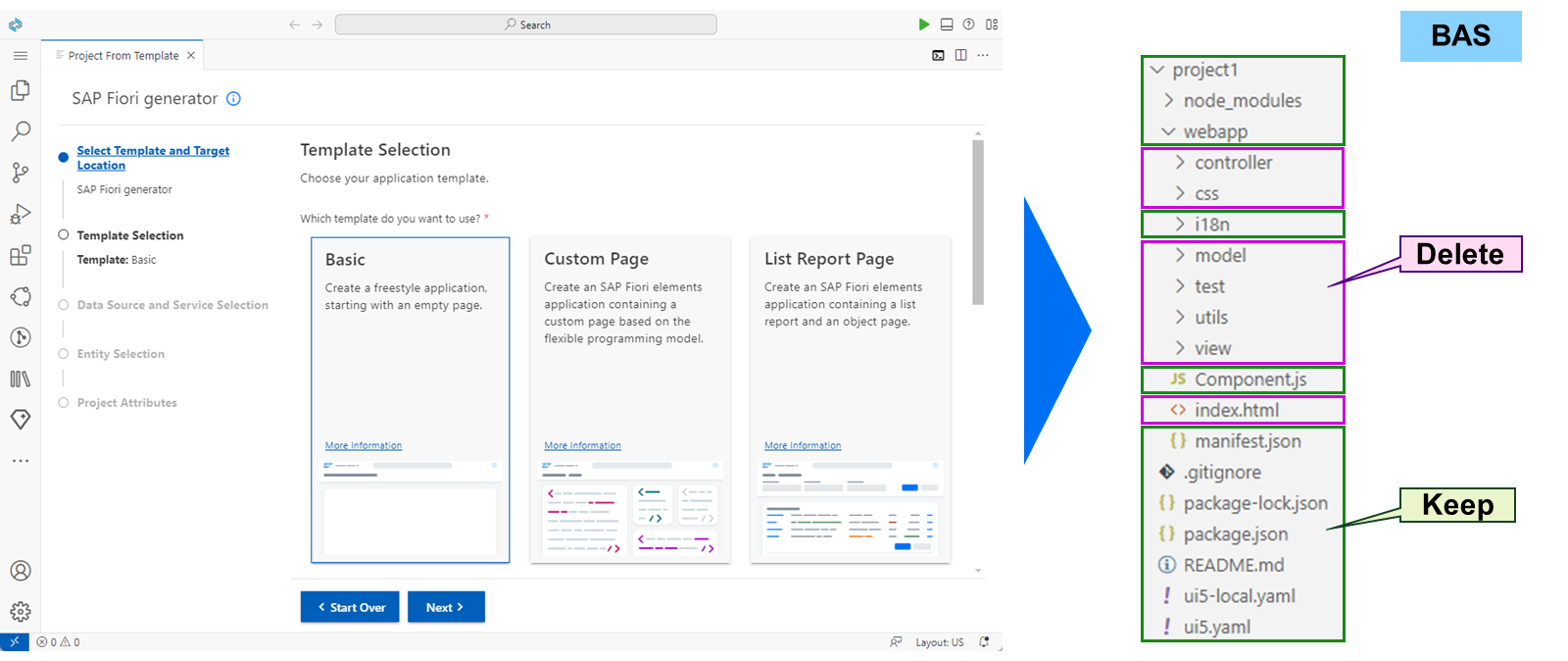Viewport: 1568px width, 661px height.
Task: Open the customize layout icon
Action: click(x=992, y=25)
